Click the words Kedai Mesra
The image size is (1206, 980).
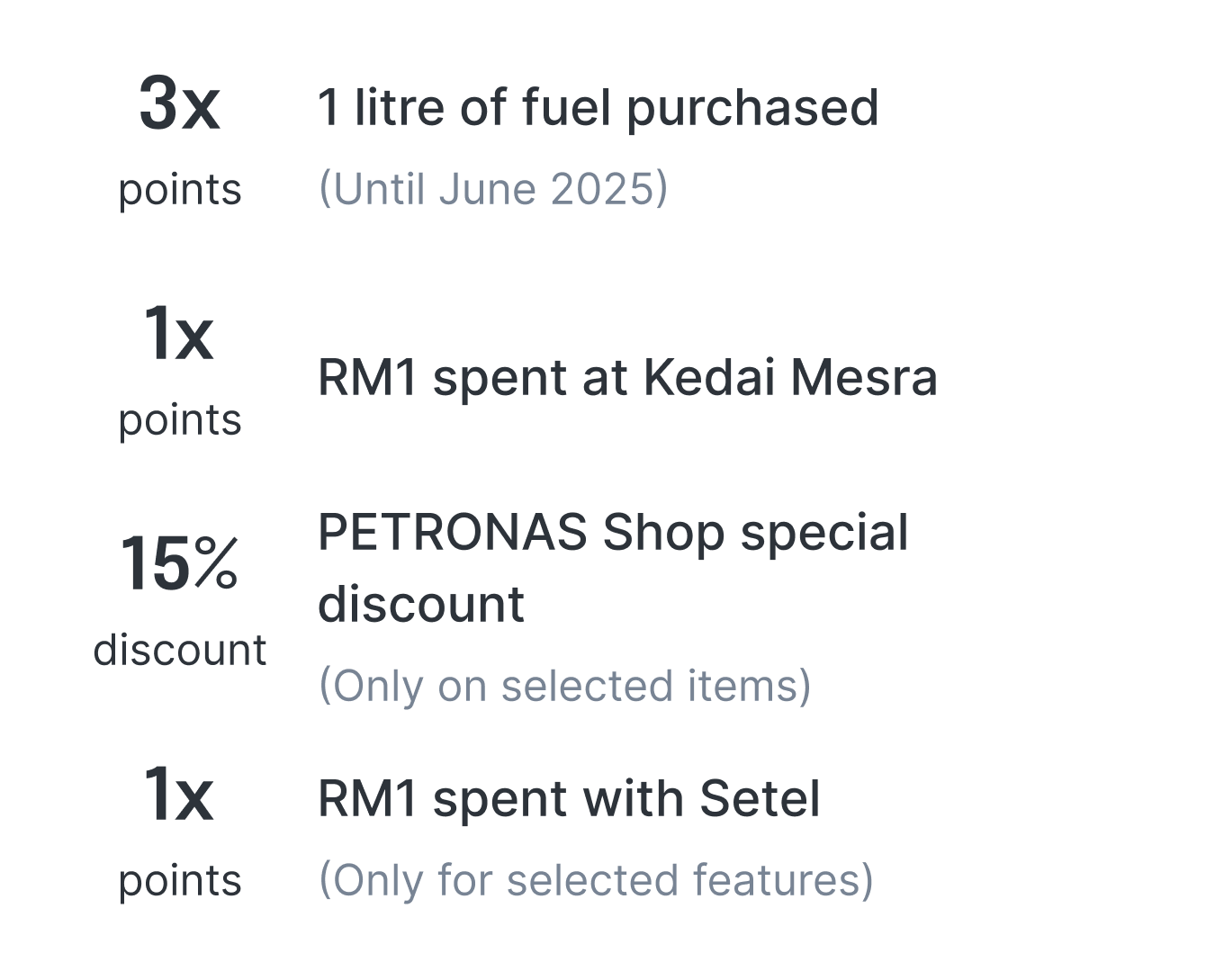point(790,377)
